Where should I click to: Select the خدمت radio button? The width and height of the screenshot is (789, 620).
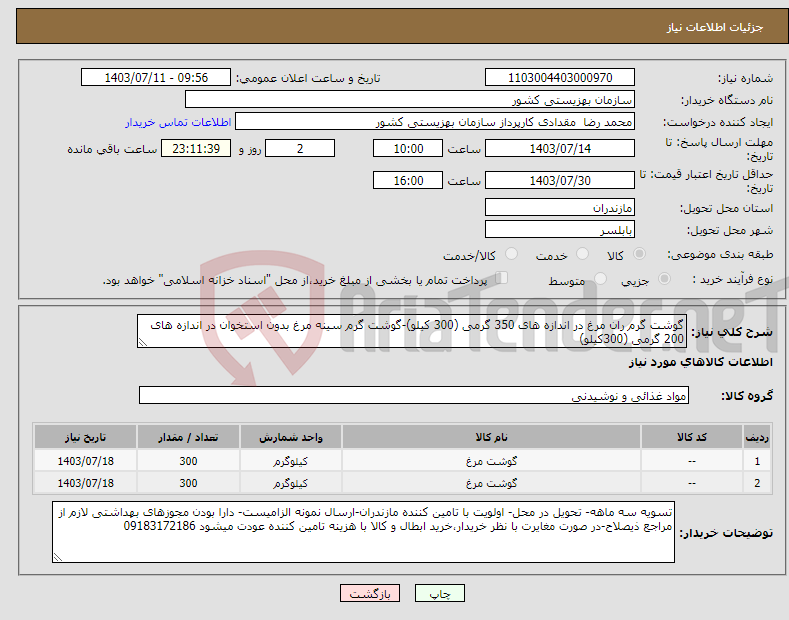tap(582, 254)
